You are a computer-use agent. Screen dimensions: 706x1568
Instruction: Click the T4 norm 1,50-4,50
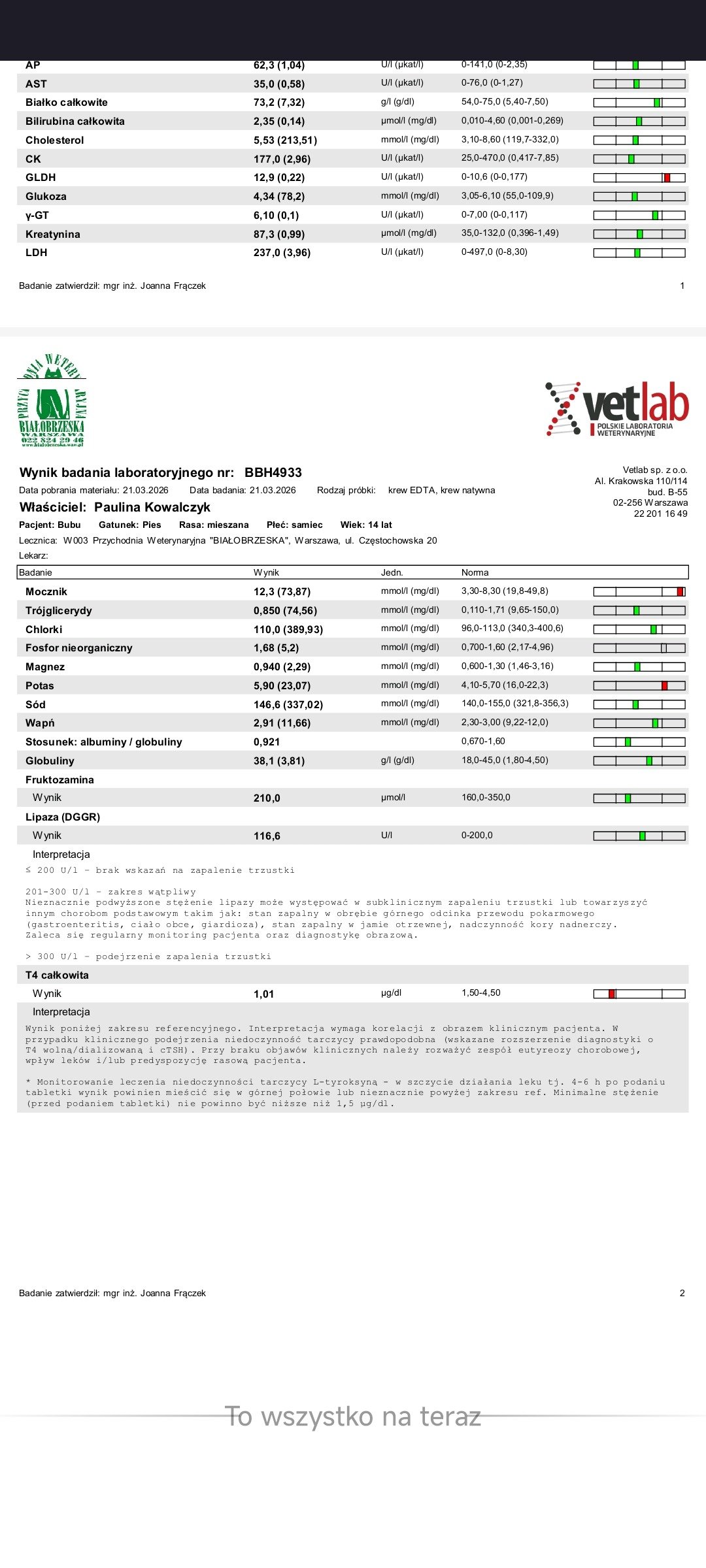481,992
